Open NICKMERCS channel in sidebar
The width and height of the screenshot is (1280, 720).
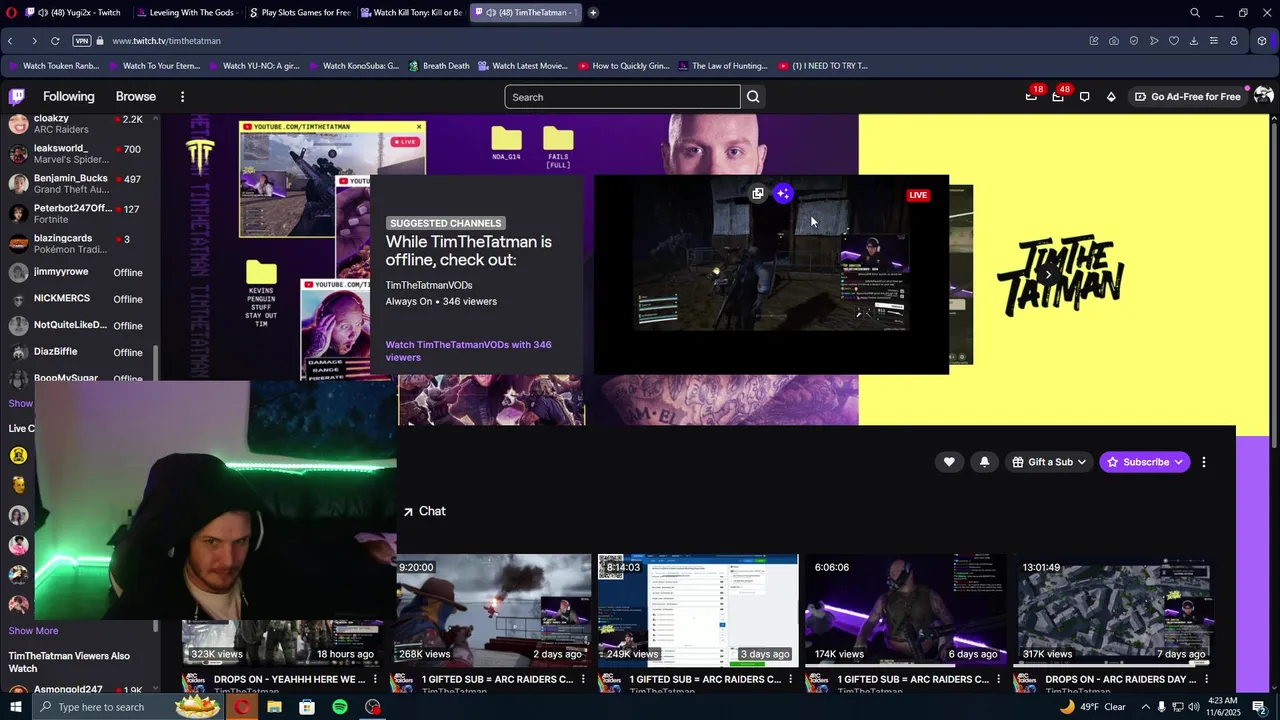tap(78, 299)
